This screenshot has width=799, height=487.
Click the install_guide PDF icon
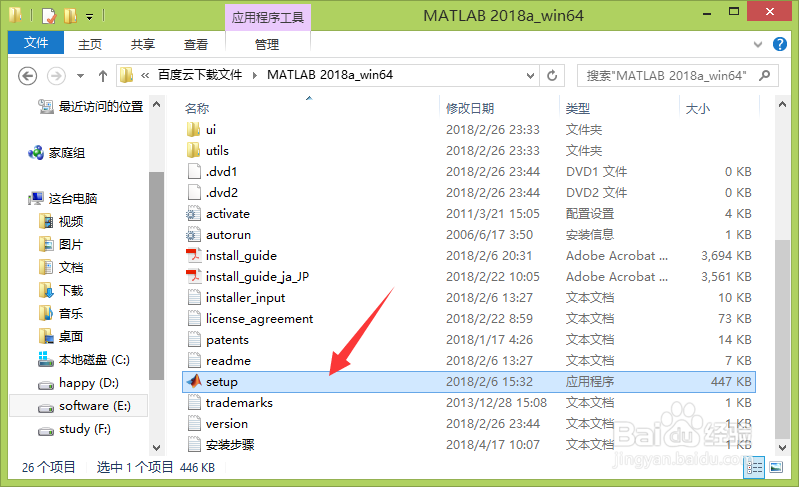(194, 255)
